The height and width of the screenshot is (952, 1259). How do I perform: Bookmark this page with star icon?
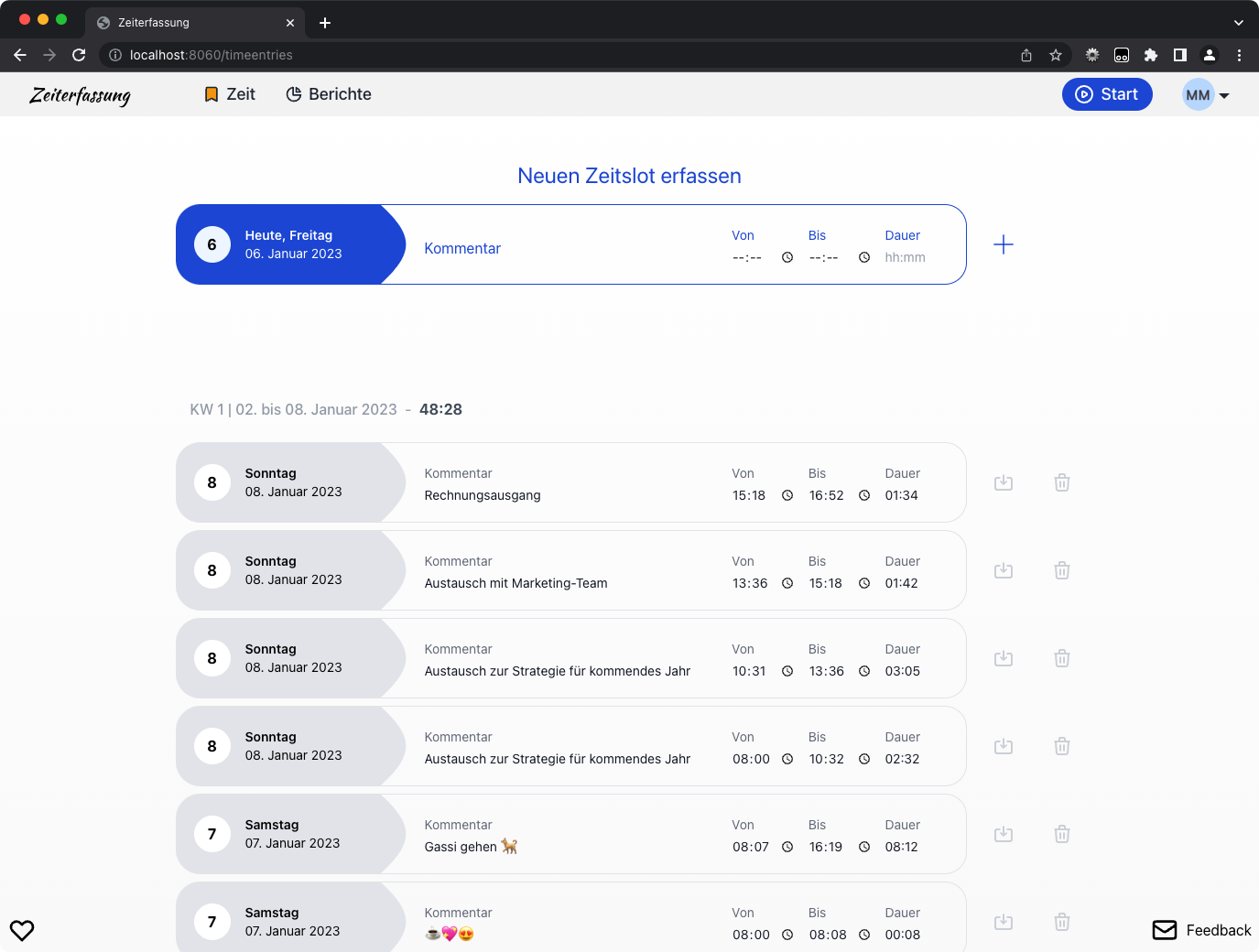1056,55
